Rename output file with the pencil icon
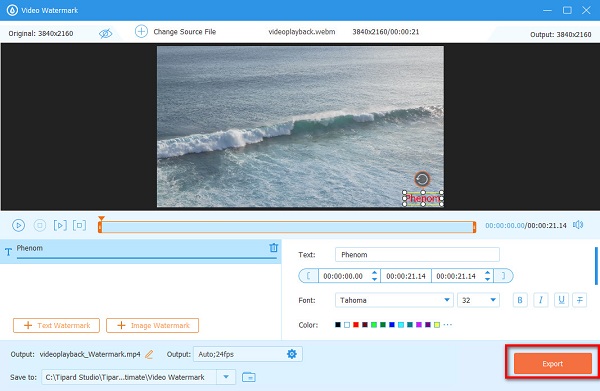This screenshot has height=391, width=600. 149,354
